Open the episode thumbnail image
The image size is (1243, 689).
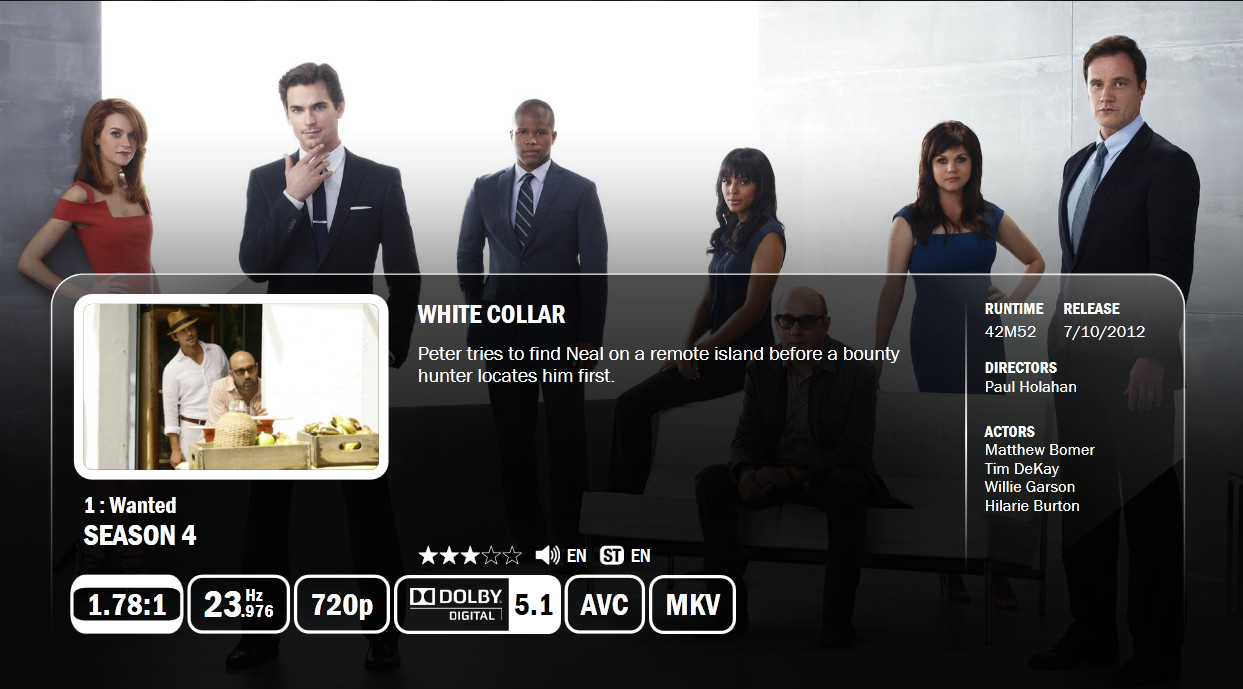231,387
